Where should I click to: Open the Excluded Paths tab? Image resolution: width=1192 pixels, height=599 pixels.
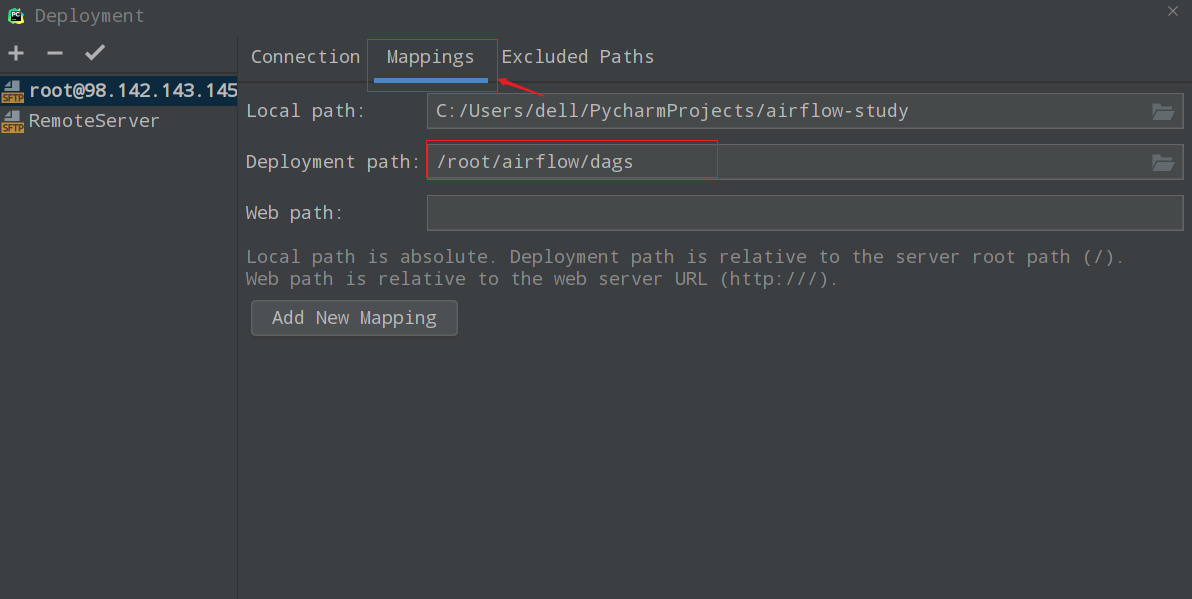(578, 57)
